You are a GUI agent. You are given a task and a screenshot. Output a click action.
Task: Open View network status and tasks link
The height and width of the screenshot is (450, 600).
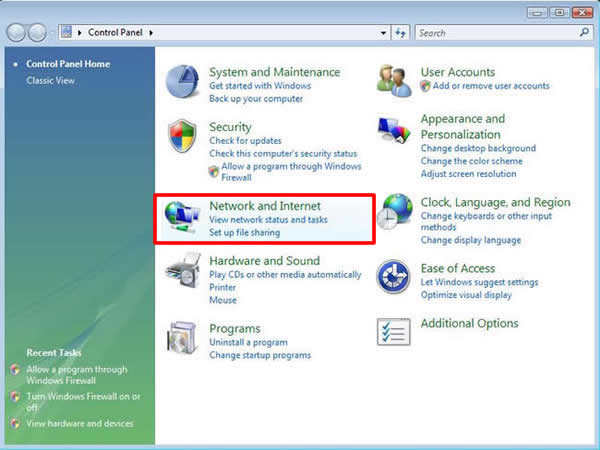click(268, 219)
